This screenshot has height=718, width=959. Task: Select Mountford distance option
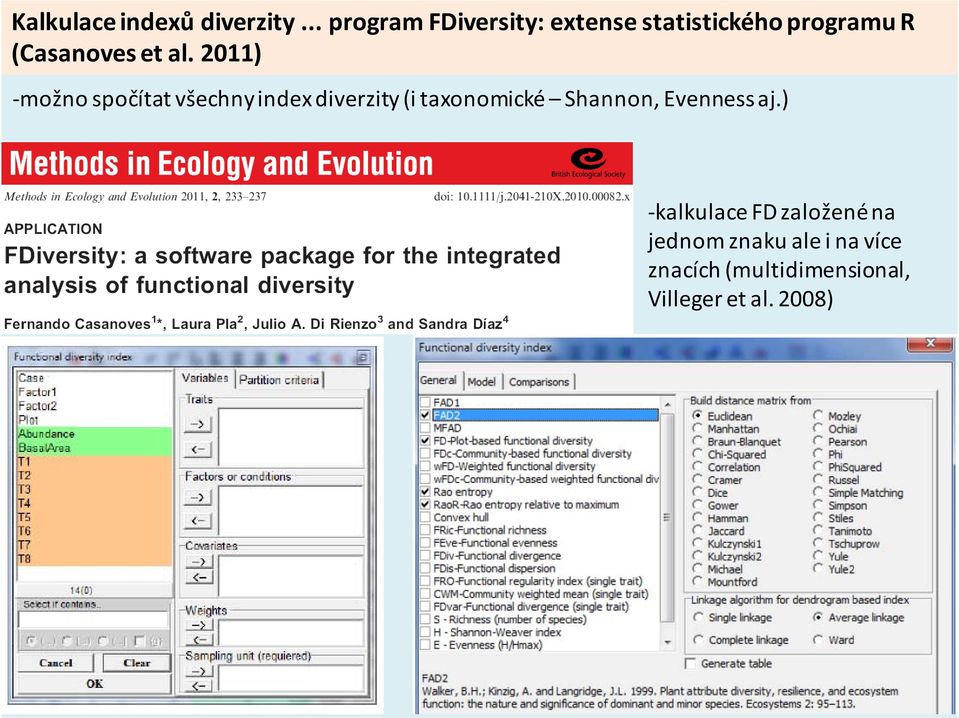click(697, 581)
